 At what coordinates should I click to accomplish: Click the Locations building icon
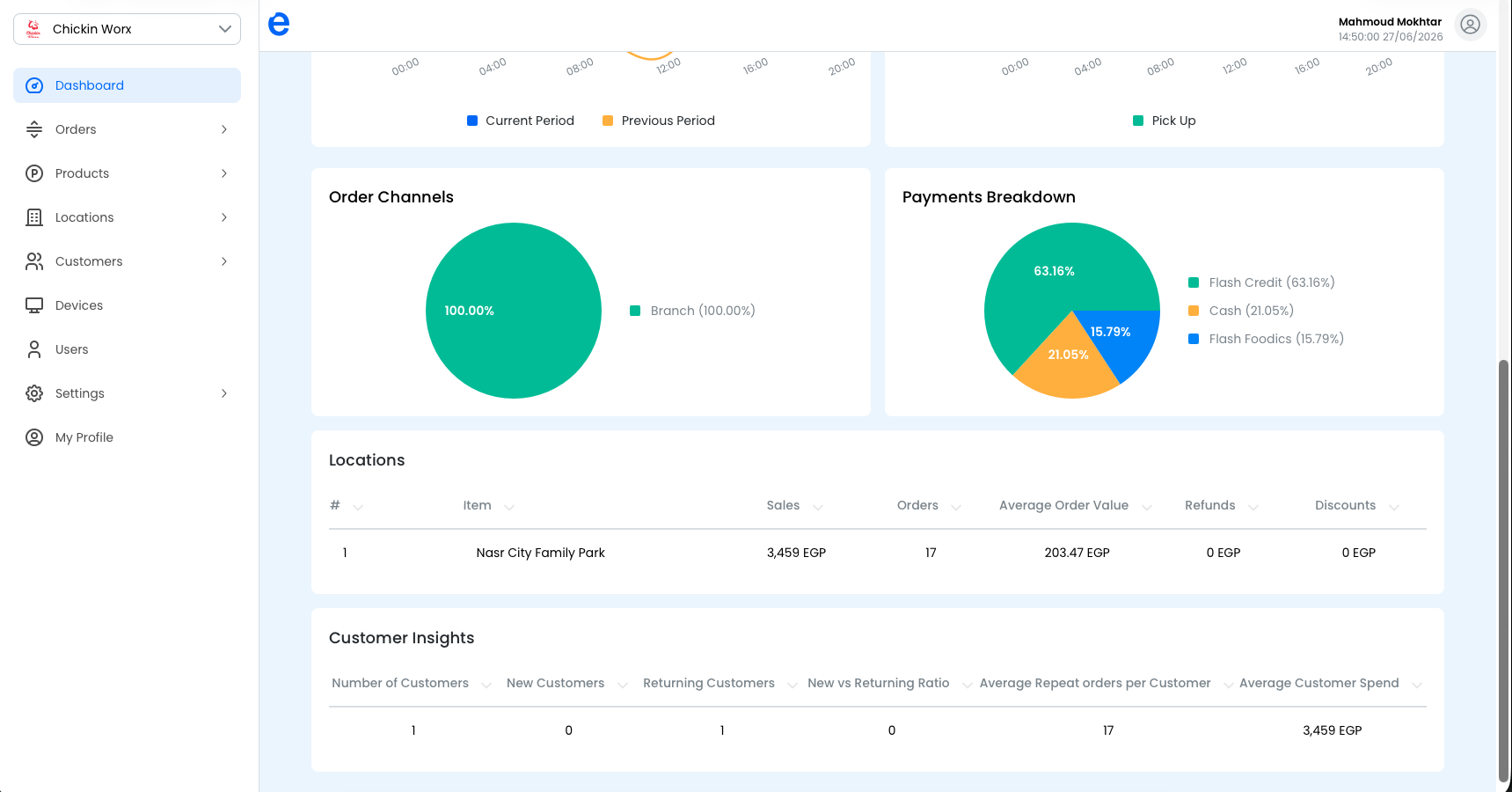pos(34,217)
